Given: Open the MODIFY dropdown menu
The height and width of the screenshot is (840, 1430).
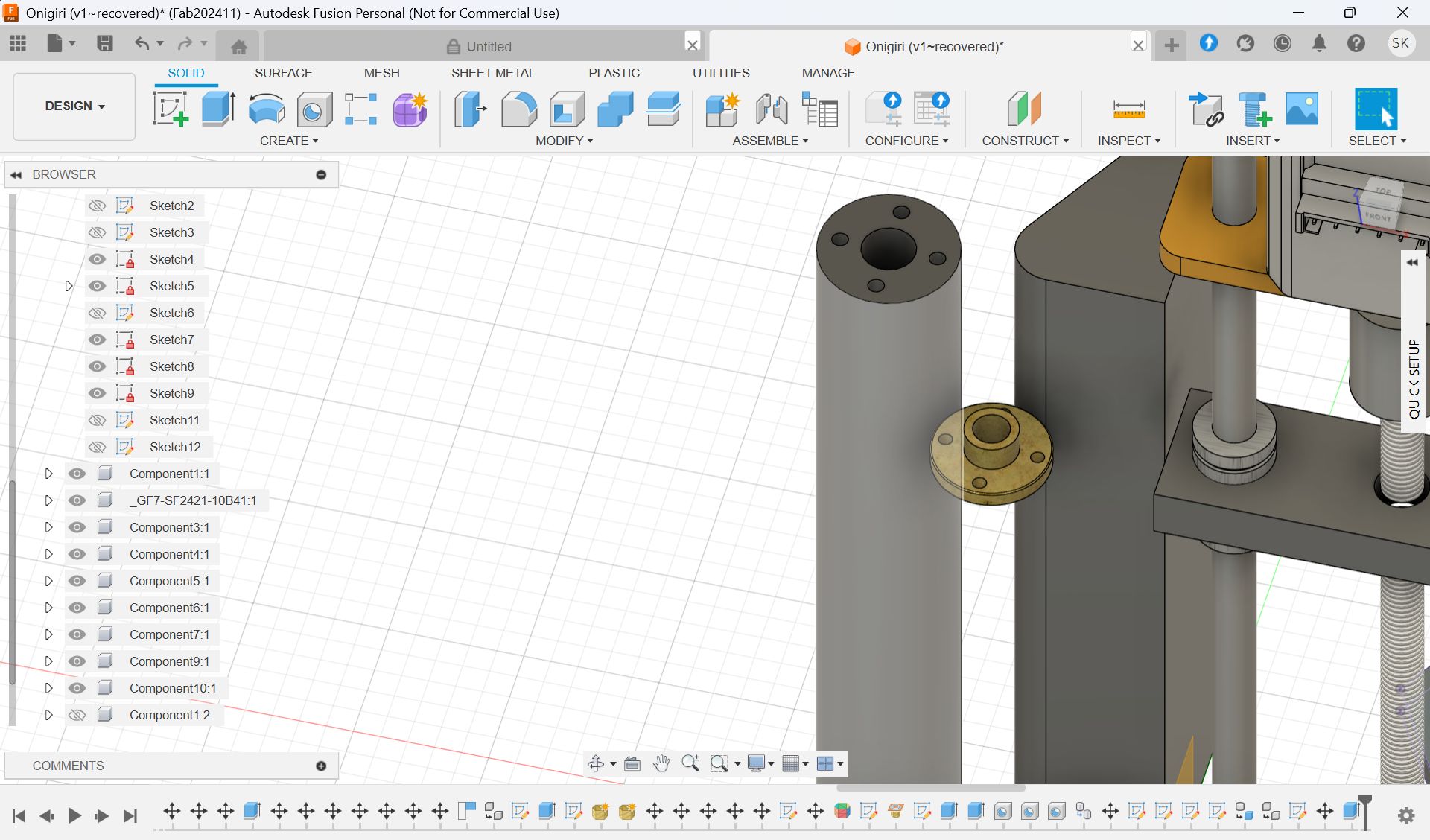Looking at the screenshot, I should coord(565,141).
